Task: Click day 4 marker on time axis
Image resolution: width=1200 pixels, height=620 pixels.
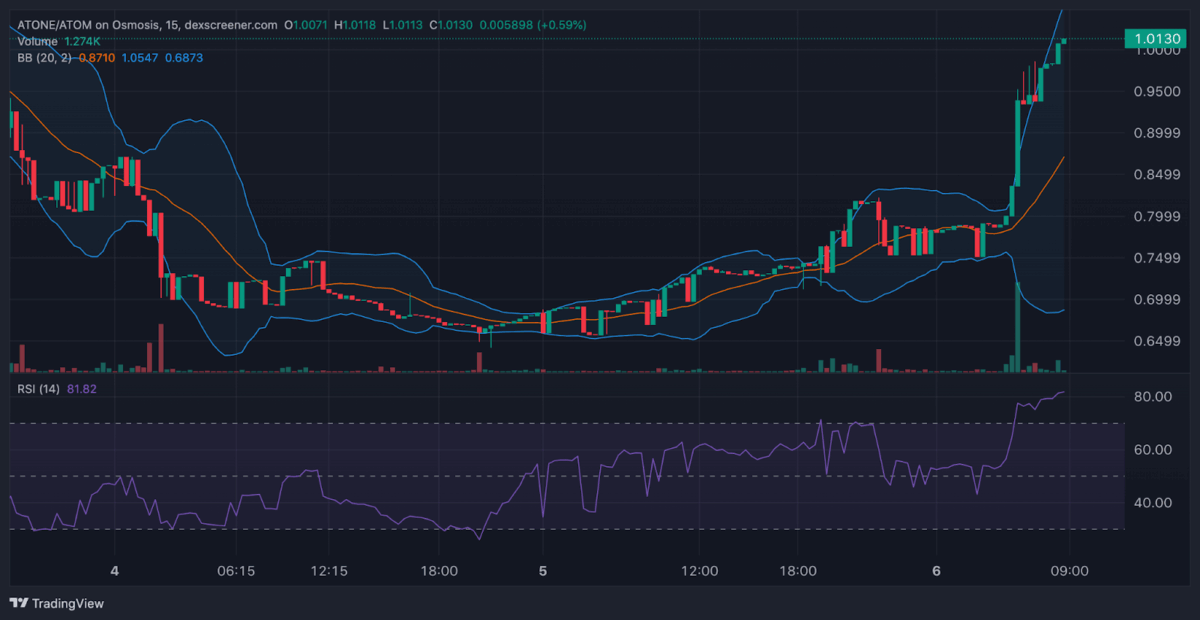Action: 115,571
